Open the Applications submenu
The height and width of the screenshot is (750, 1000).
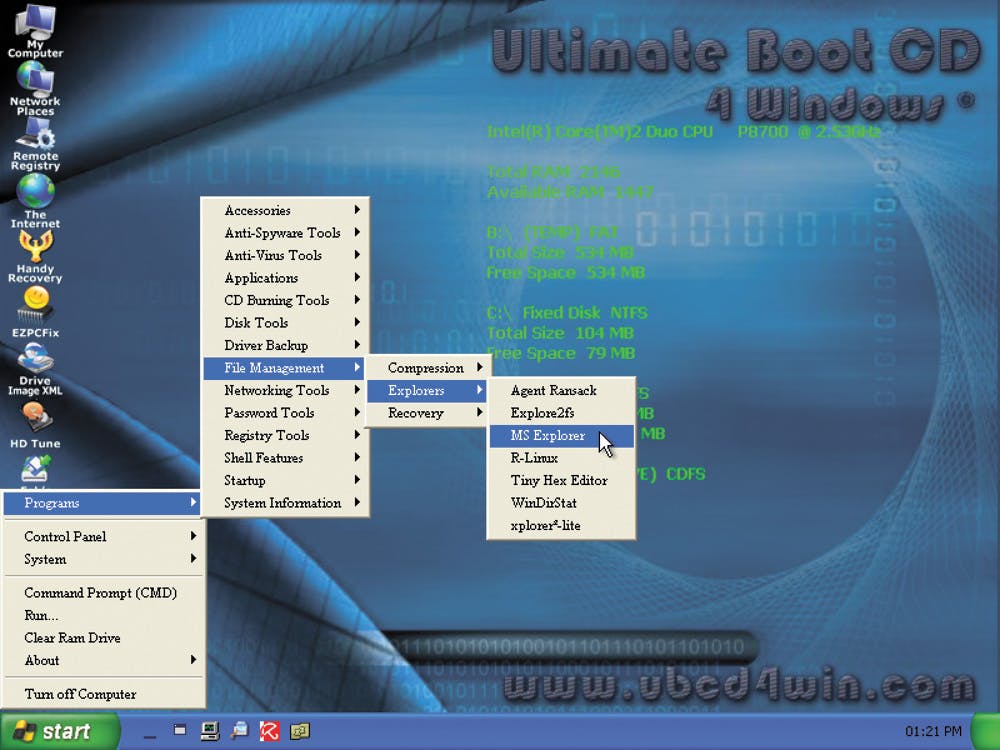[284, 278]
